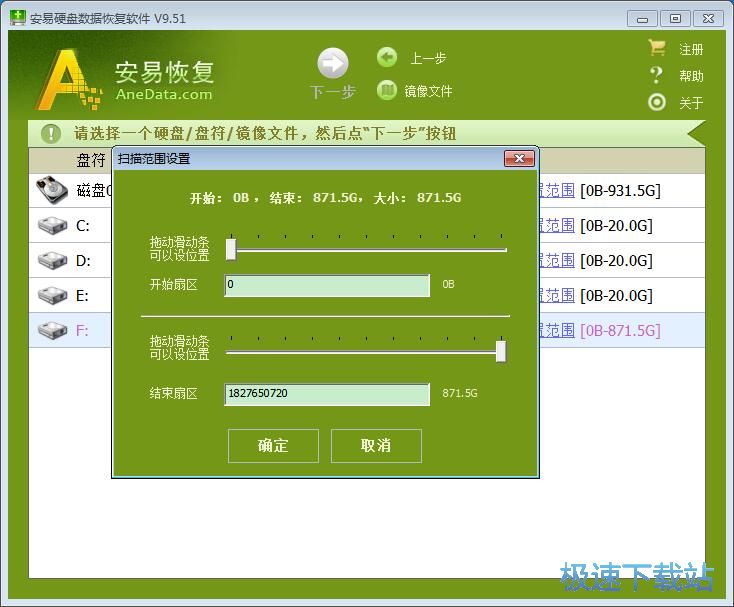Open the 帮助 help link

[x=691, y=76]
